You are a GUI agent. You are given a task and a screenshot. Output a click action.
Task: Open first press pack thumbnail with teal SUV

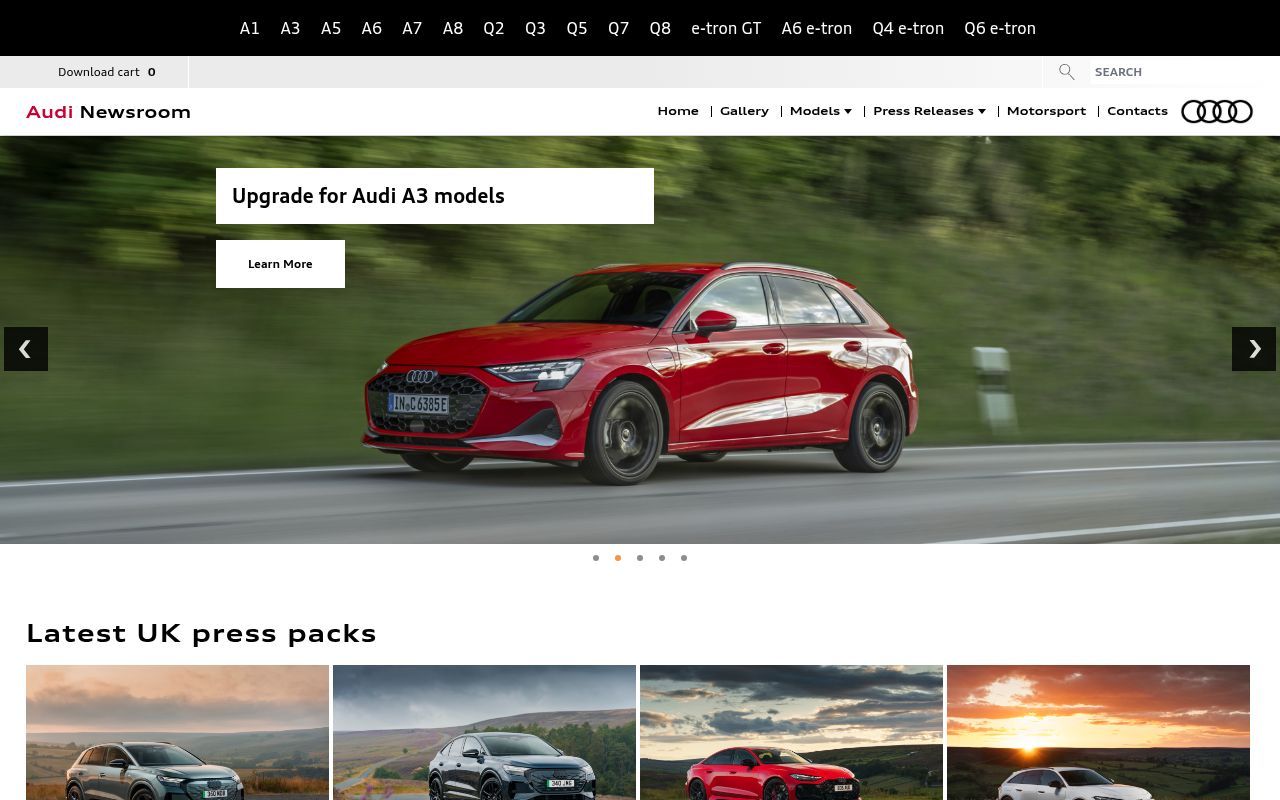177,732
